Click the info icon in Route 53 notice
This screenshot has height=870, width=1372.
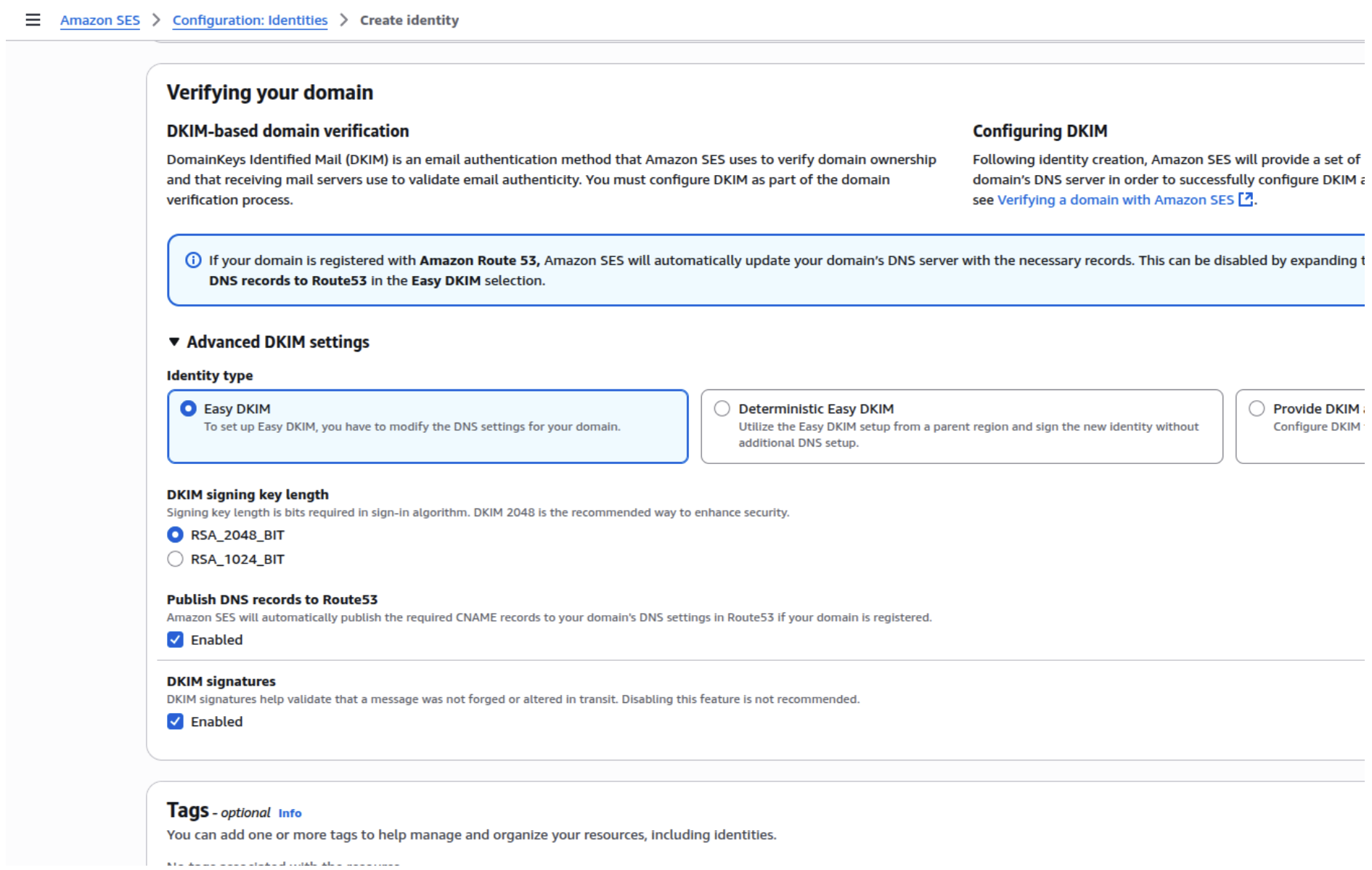pyautogui.click(x=193, y=260)
